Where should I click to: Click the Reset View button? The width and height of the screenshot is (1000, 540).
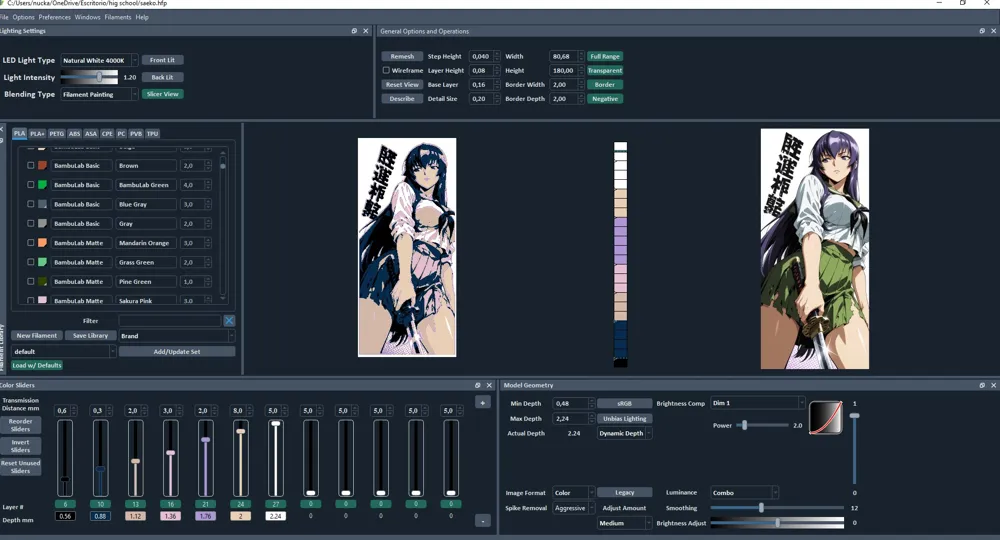402,84
